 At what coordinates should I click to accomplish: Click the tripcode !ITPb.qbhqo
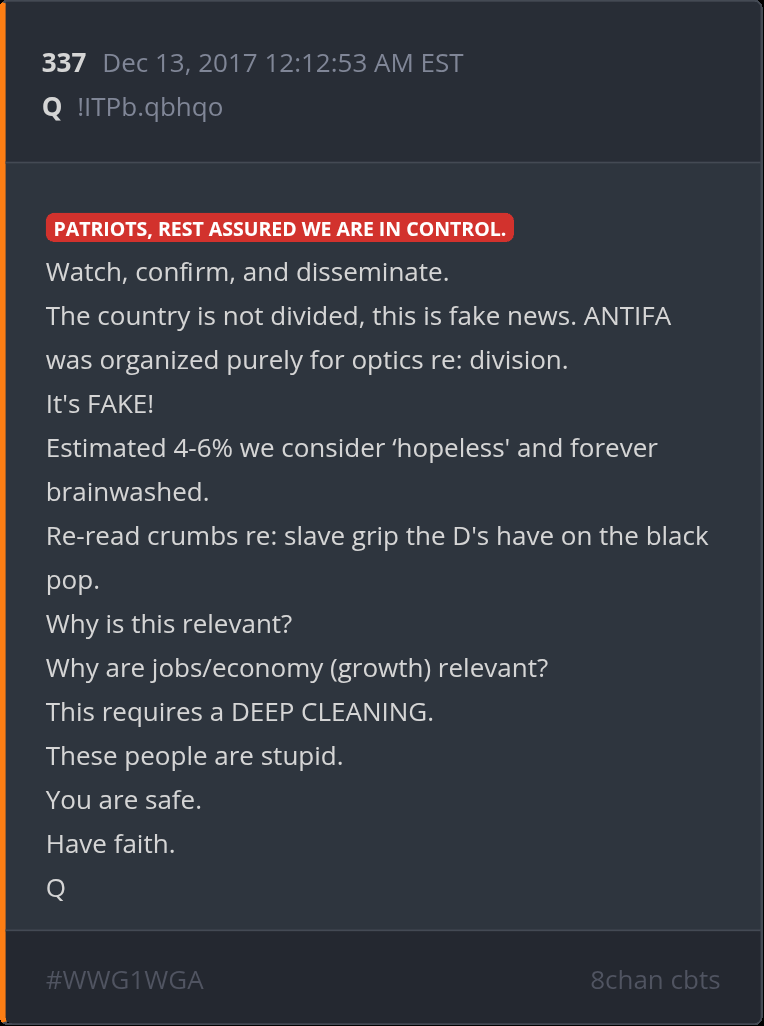(x=150, y=107)
